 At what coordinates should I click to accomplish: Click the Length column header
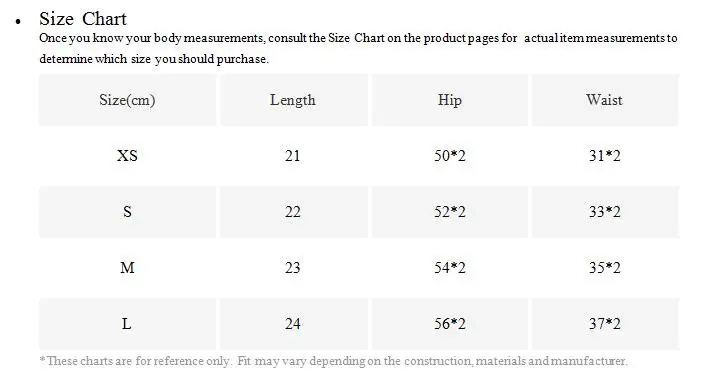click(x=293, y=100)
